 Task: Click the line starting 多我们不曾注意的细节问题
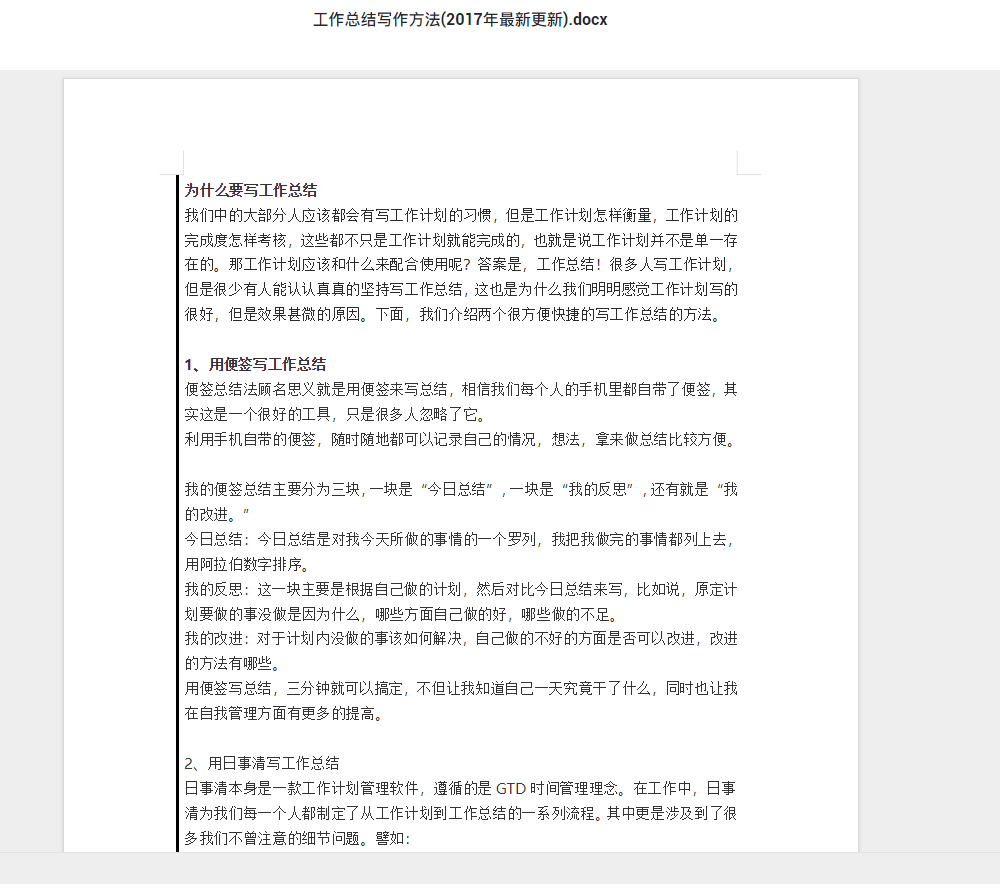297,838
